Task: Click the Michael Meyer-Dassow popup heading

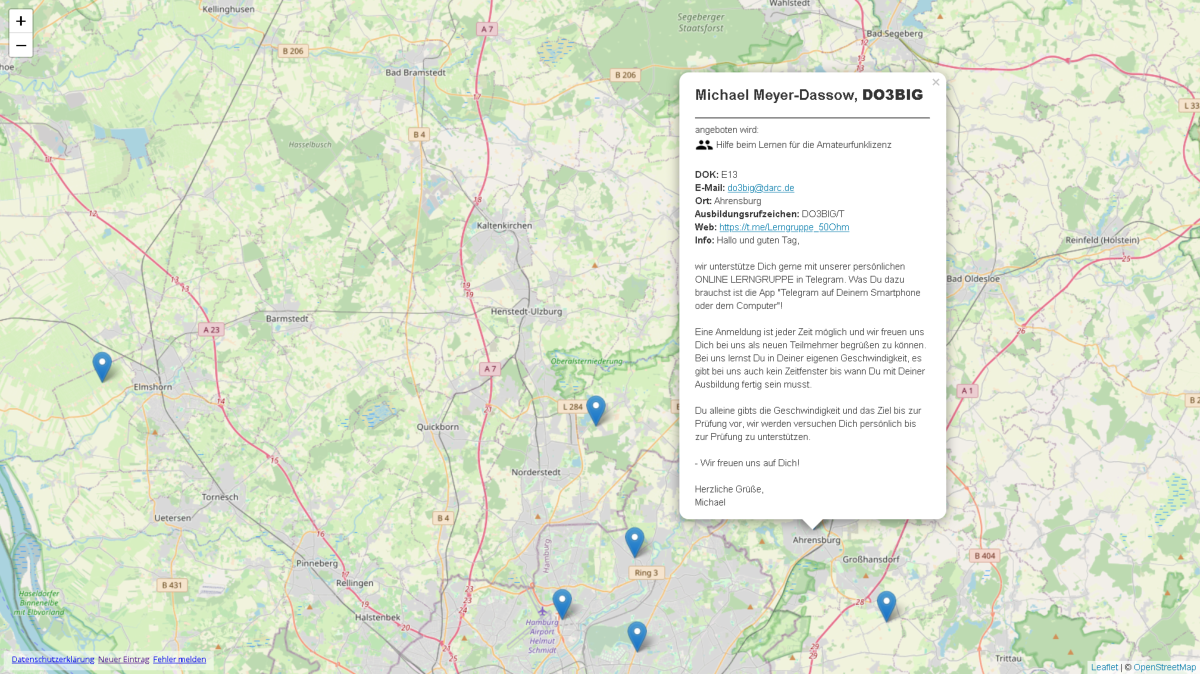Action: [808, 95]
